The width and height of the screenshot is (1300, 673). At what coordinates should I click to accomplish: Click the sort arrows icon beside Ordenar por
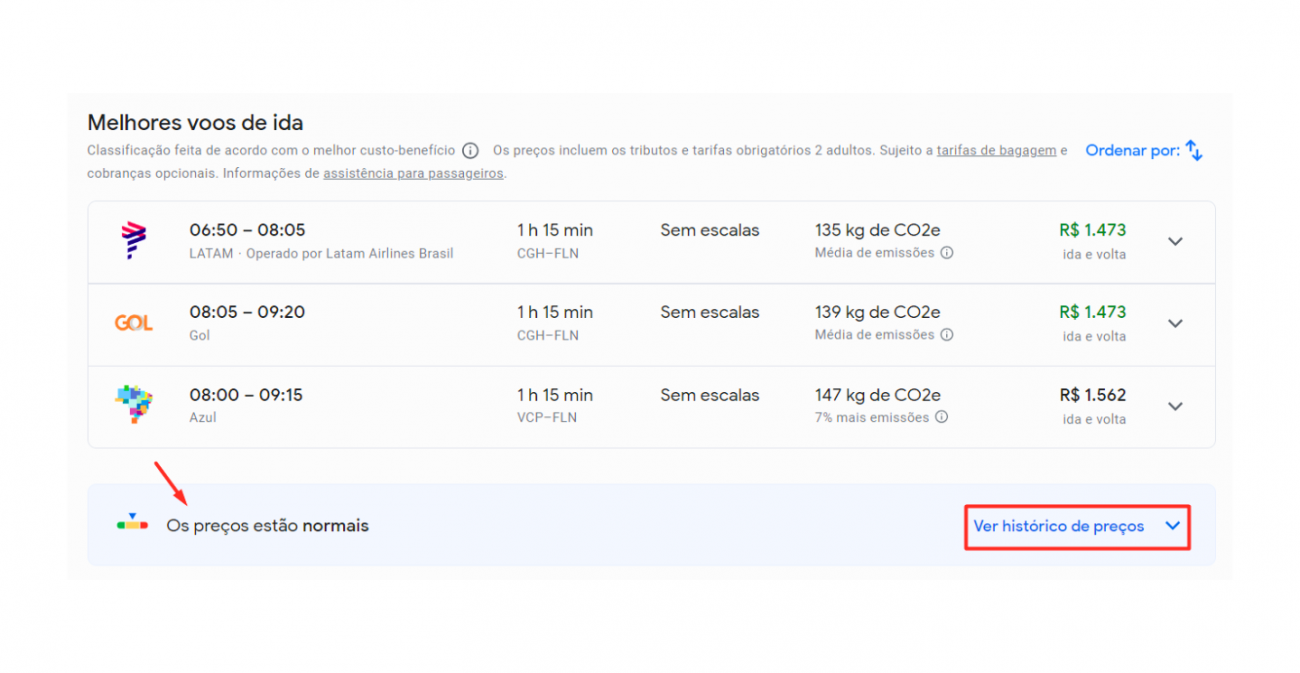pos(1196,150)
